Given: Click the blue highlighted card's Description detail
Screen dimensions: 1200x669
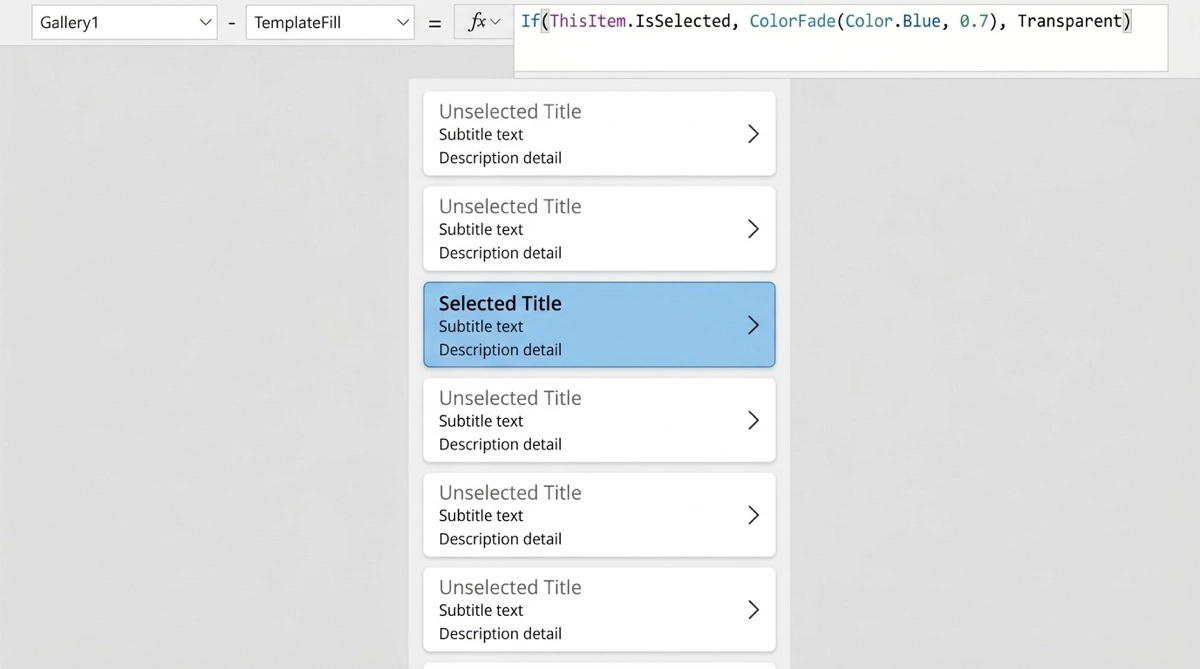Looking at the screenshot, I should tap(500, 350).
